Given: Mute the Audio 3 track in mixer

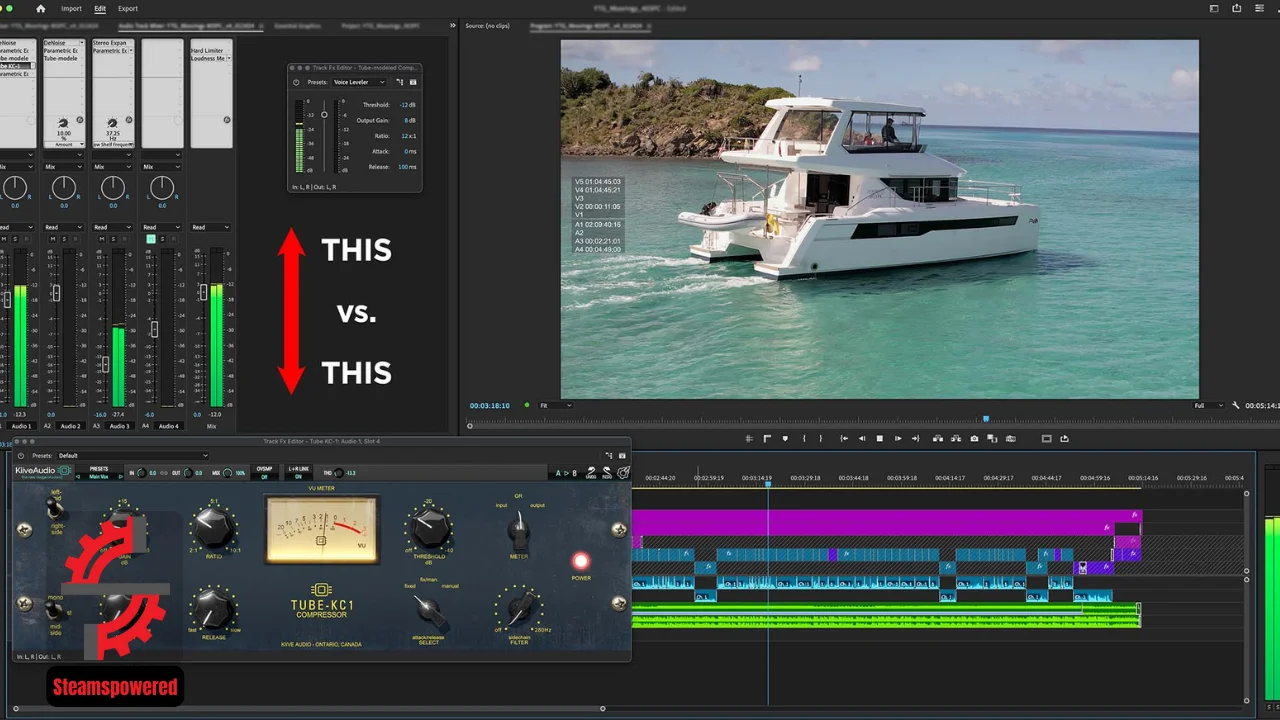Looking at the screenshot, I should pyautogui.click(x=102, y=239).
